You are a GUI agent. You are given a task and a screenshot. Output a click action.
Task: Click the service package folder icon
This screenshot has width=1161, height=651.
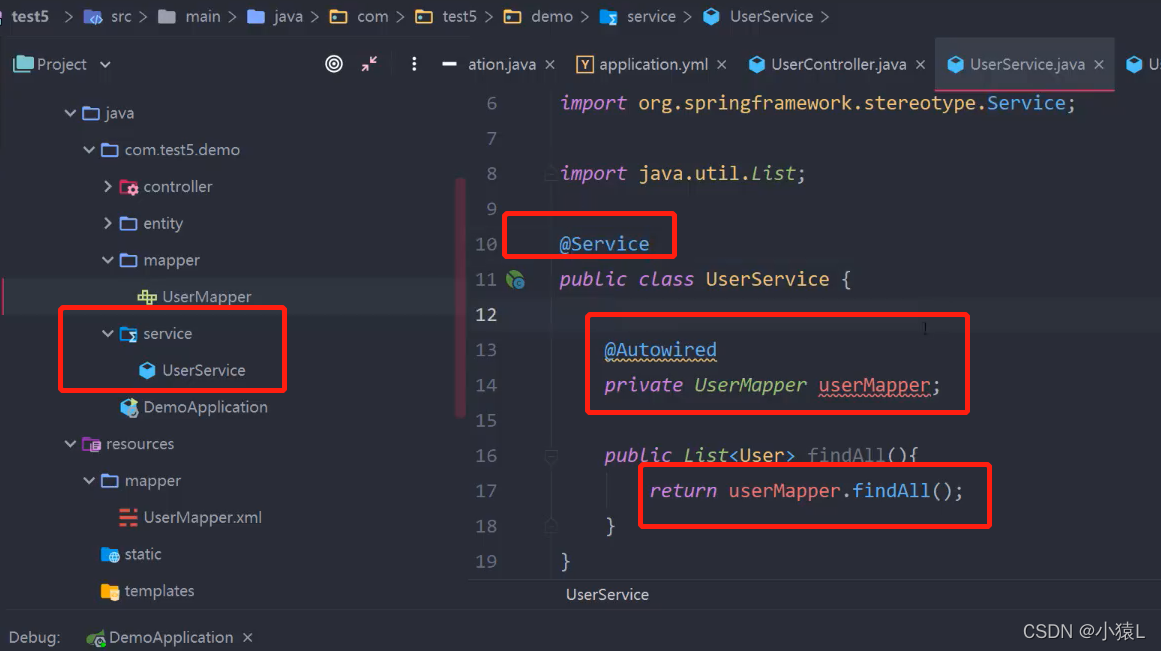coord(129,334)
